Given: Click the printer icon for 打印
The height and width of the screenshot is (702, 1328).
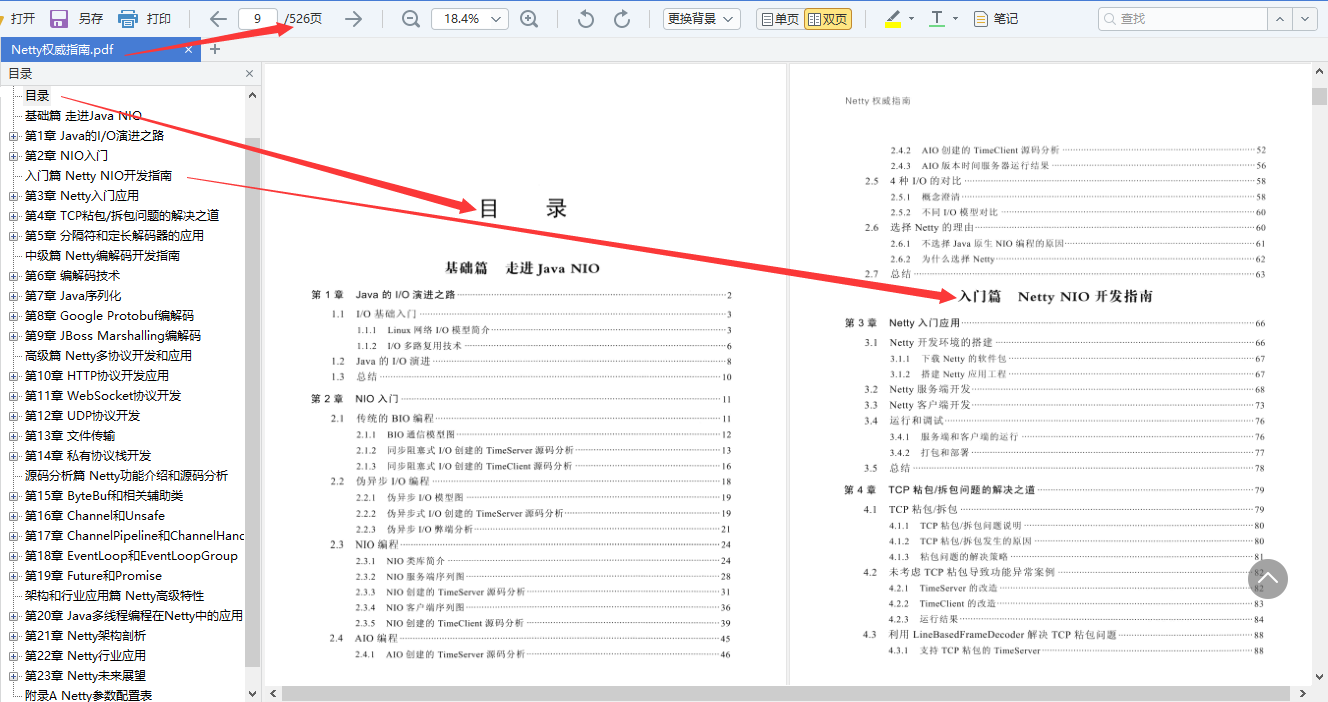Looking at the screenshot, I should (128, 18).
